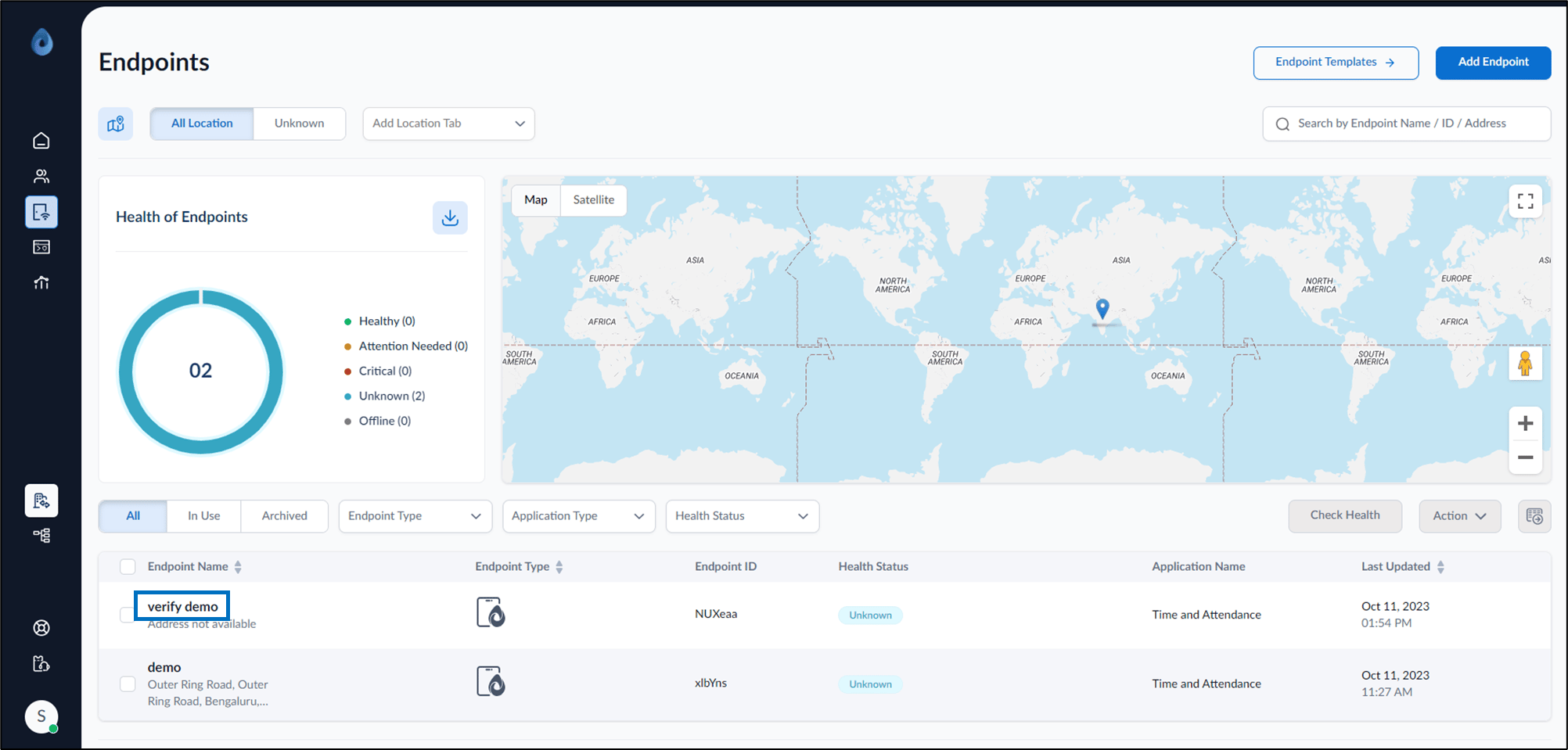
Task: Open the help lifebuoy icon in sidebar
Action: click(x=41, y=628)
